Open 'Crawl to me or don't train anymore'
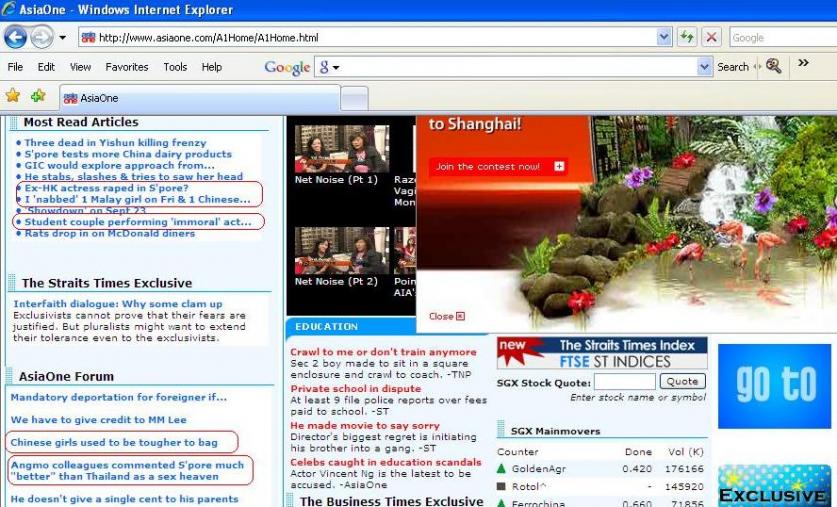This screenshot has height=507, width=837. (x=383, y=352)
